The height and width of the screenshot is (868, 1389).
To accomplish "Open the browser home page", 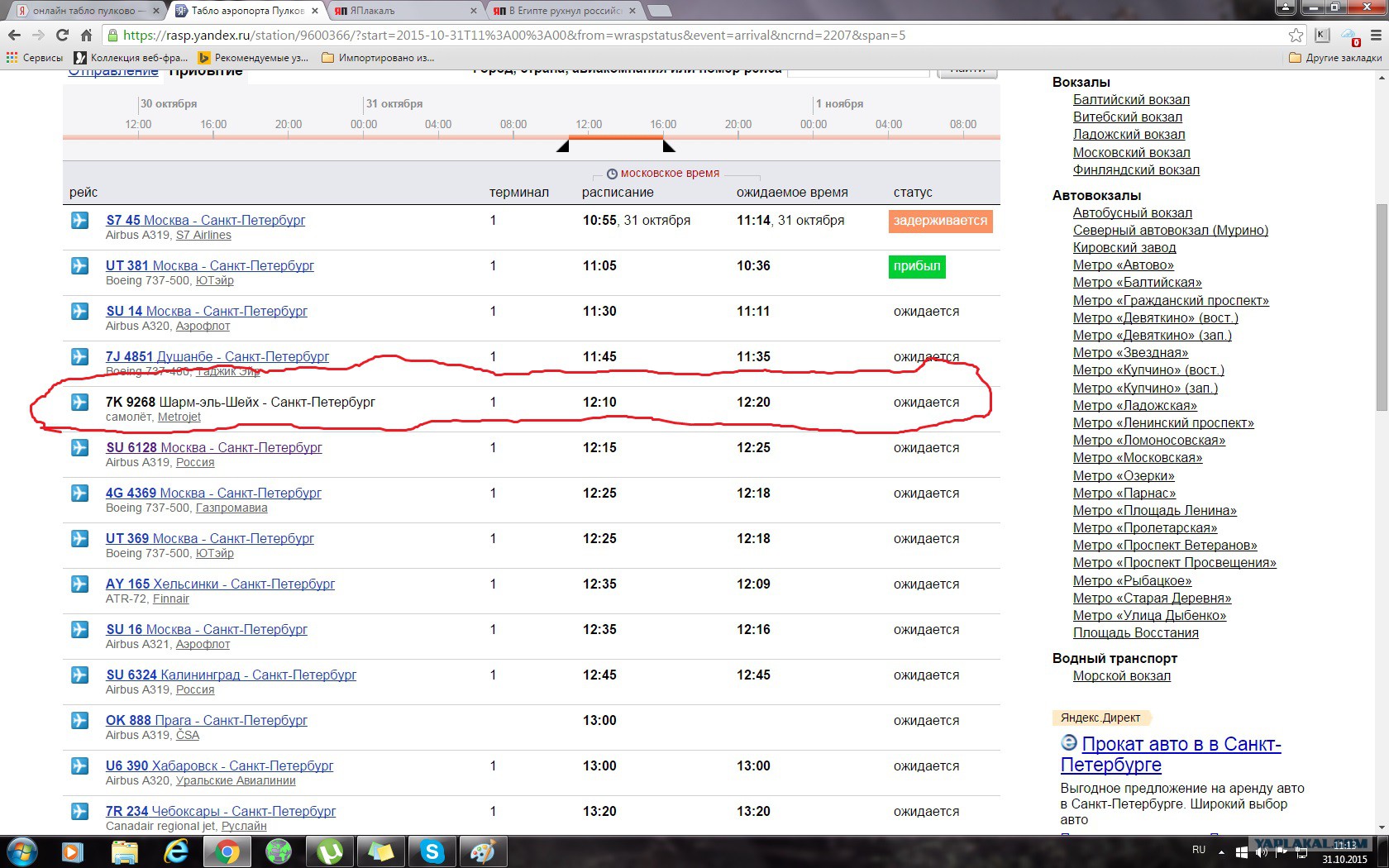I will pyautogui.click(x=86, y=36).
